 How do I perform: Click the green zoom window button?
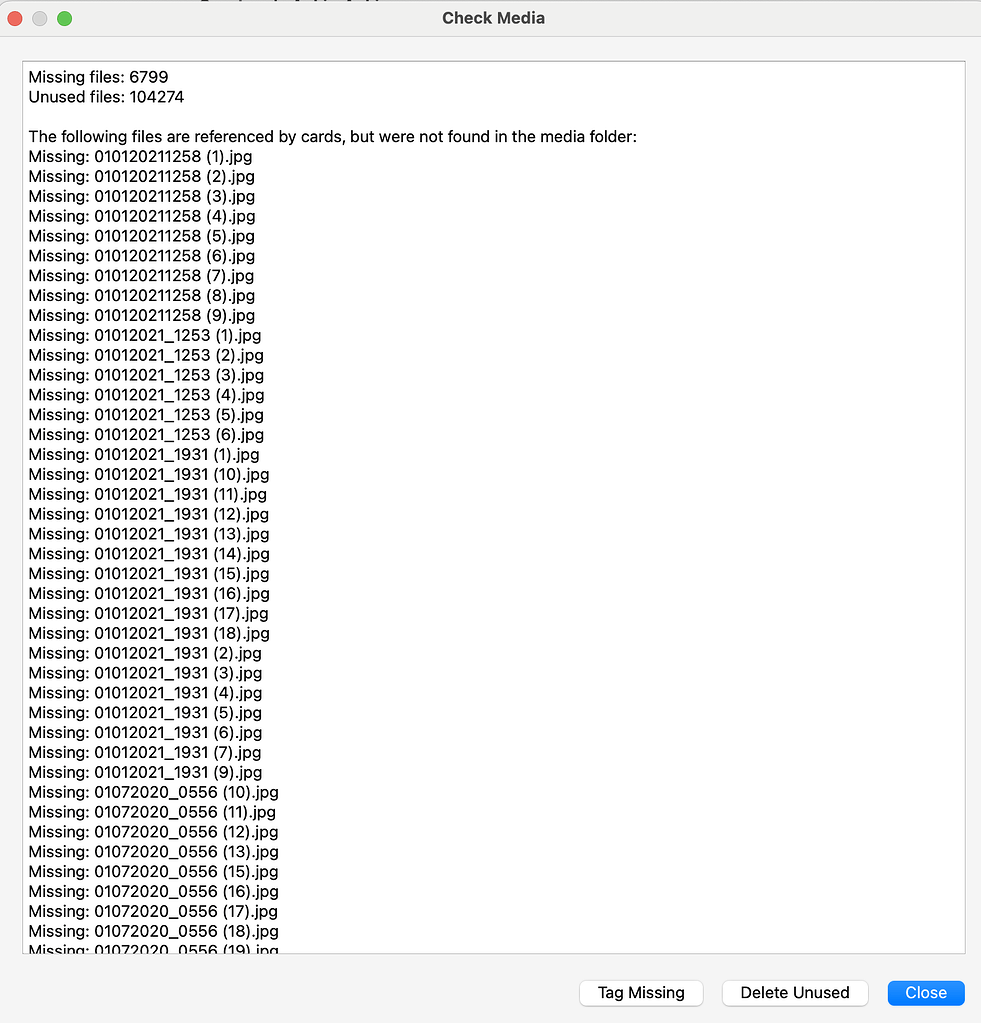pyautogui.click(x=65, y=18)
